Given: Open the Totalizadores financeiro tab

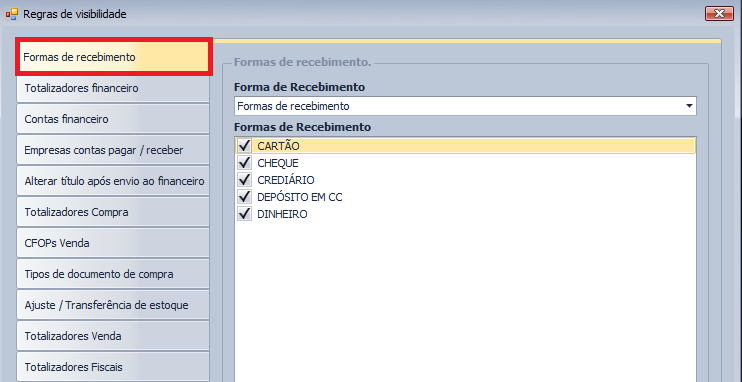Looking at the screenshot, I should pos(113,89).
